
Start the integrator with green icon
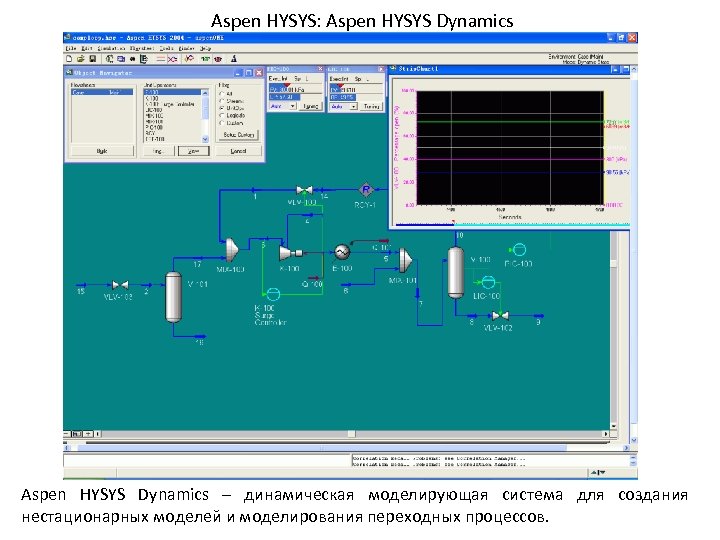pos(205,59)
